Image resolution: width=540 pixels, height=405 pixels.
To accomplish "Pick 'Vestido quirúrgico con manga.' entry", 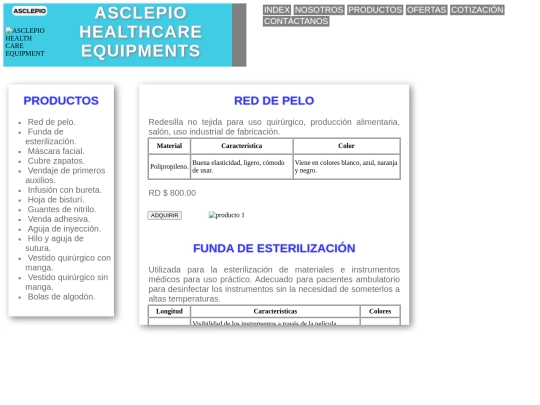I will (68, 263).
